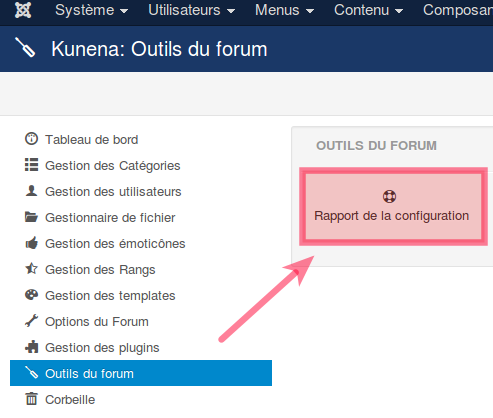Open the Menus dropdown
This screenshot has width=493, height=418.
click(284, 10)
